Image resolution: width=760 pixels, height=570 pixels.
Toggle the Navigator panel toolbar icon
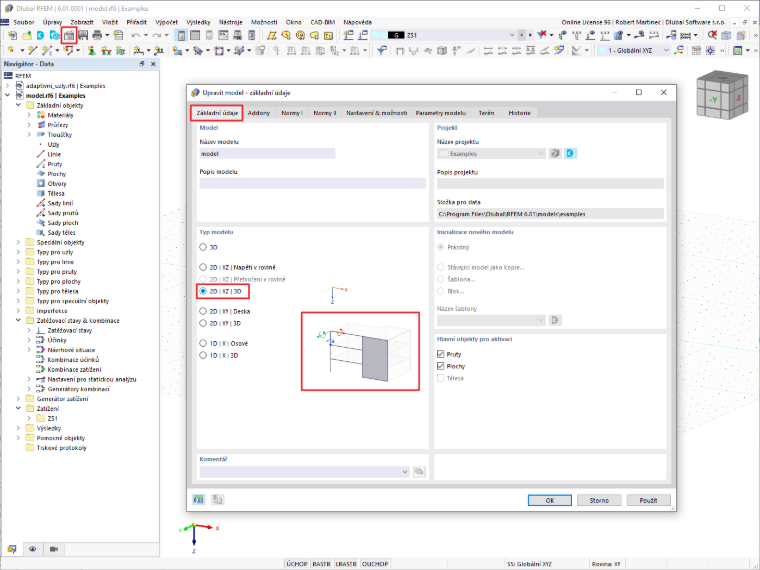[x=181, y=35]
